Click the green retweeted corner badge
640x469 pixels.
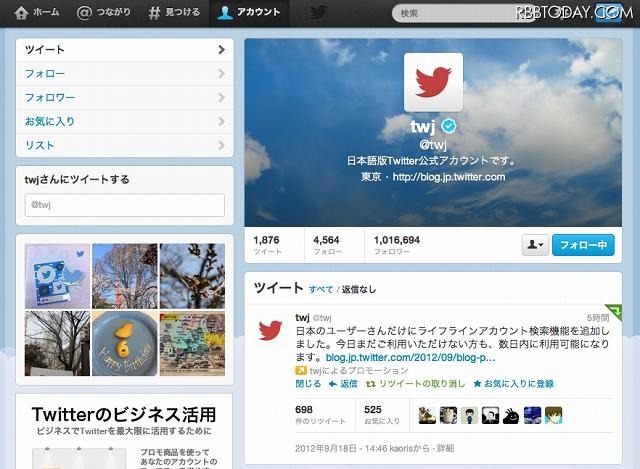coord(614,311)
